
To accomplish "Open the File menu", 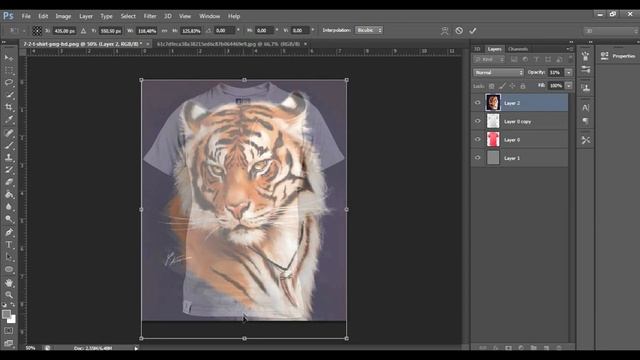I will [26, 16].
